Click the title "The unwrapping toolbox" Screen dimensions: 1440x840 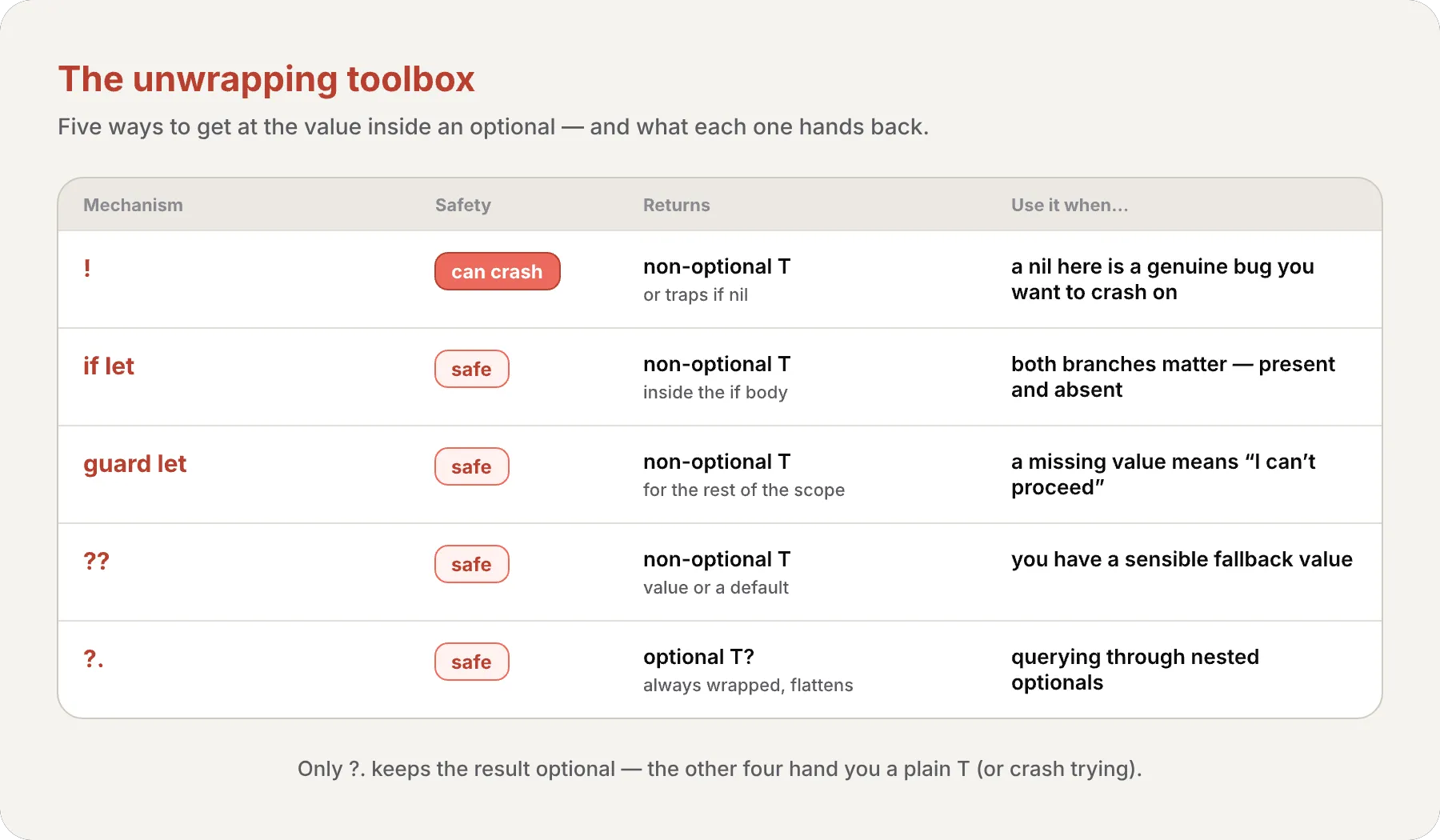pos(266,79)
